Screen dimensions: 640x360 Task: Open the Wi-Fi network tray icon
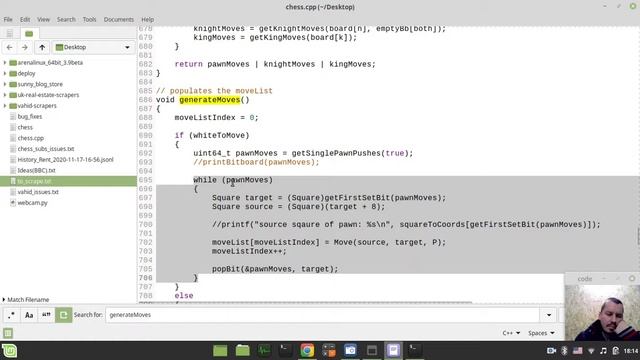[x=591, y=351]
